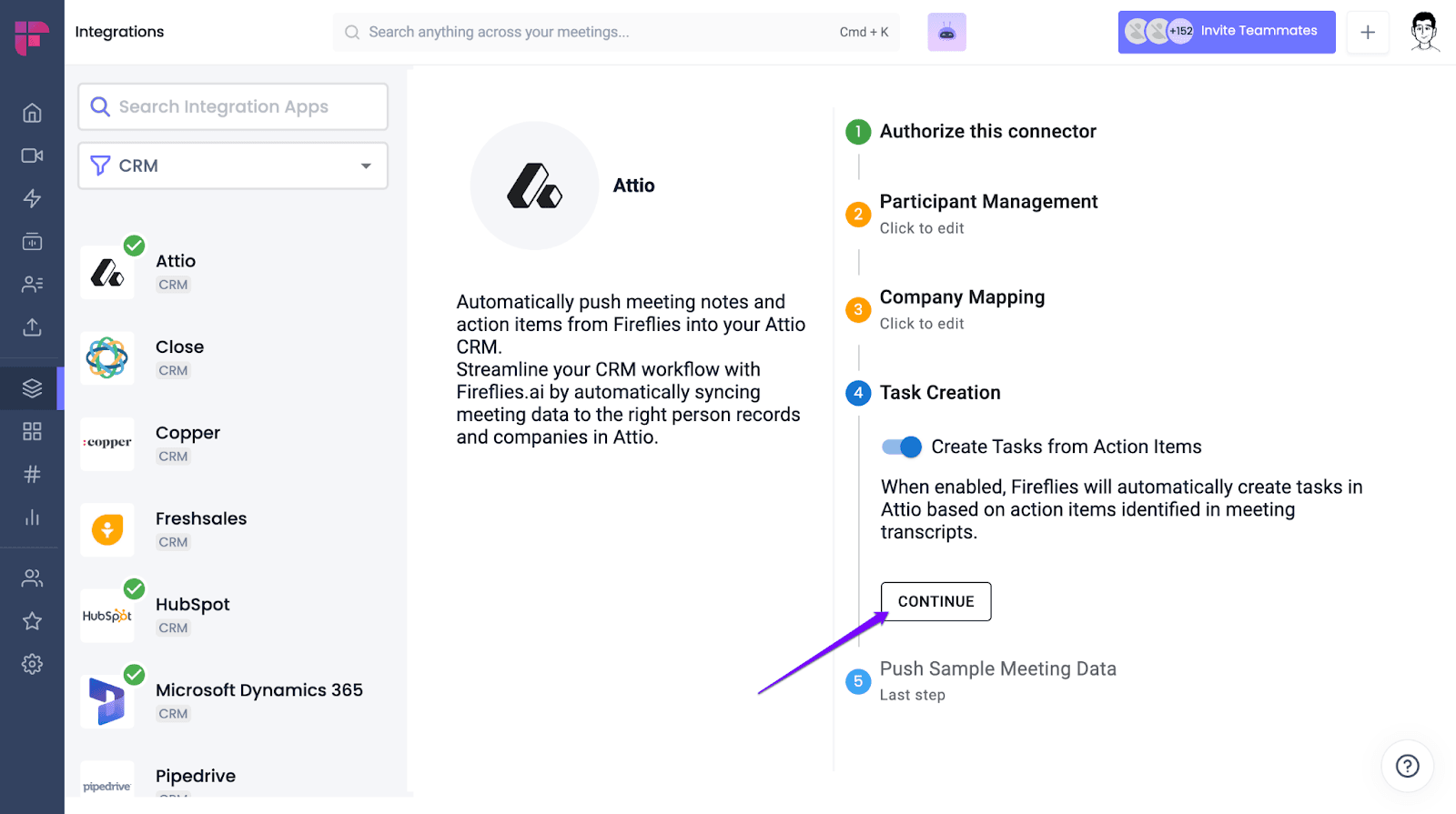Screen dimensions: 1456x814
Task: Select Close integration name
Action: (x=179, y=347)
